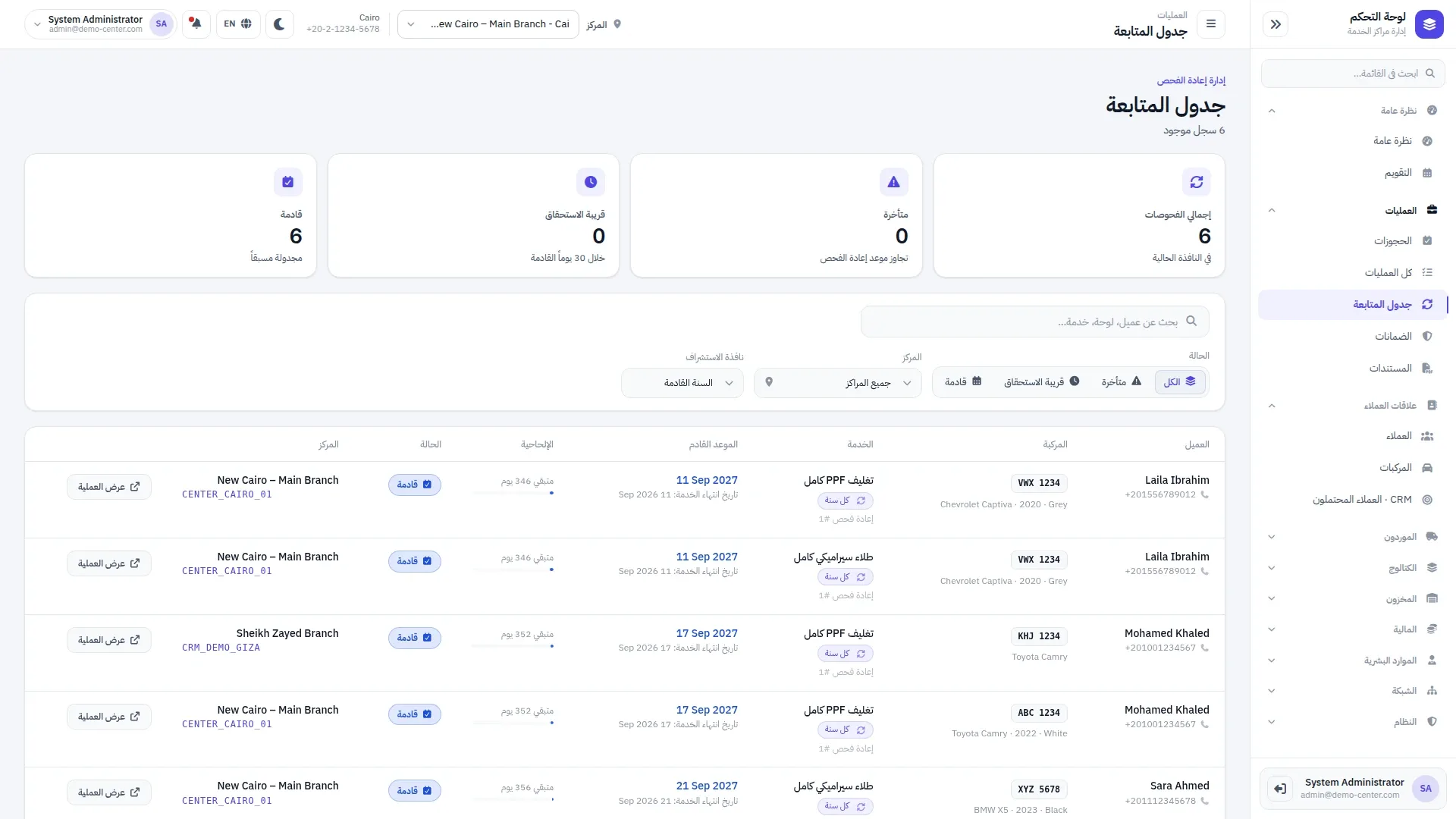
Task: Click the متأخرة card warning icon
Action: coord(894,182)
